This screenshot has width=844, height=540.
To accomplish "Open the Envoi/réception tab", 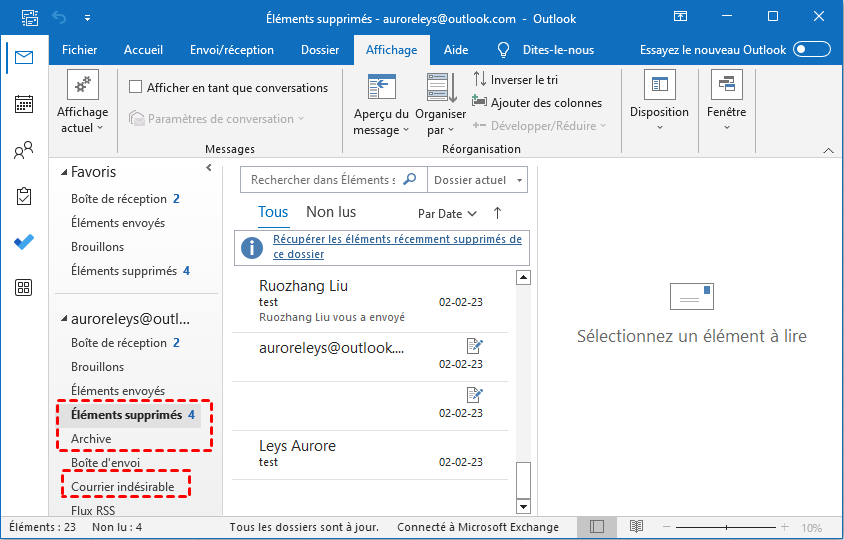I will point(232,50).
